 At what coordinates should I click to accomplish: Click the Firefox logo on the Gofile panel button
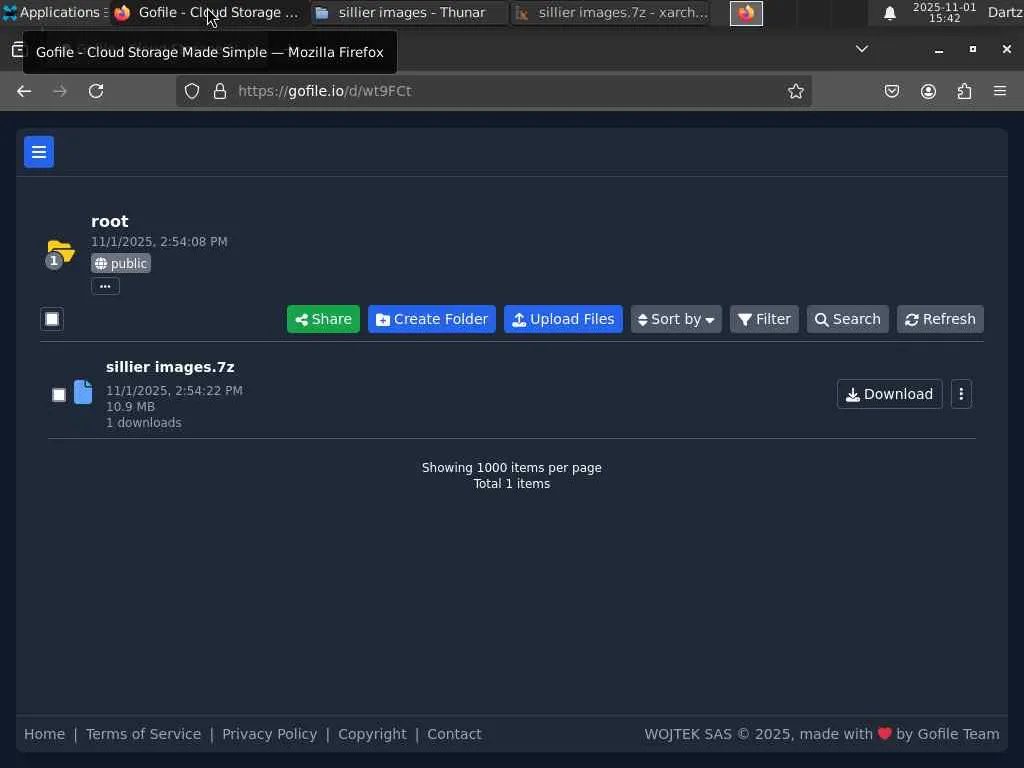[122, 13]
